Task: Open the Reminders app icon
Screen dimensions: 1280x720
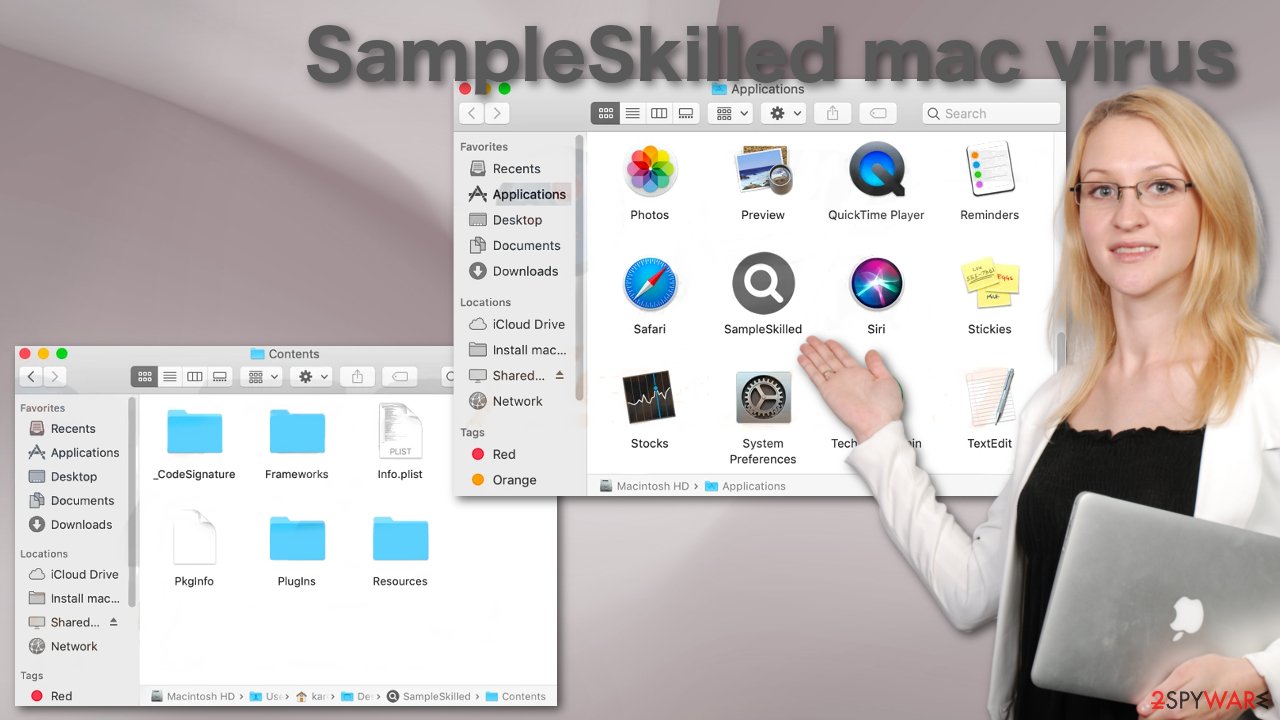Action: click(x=990, y=170)
